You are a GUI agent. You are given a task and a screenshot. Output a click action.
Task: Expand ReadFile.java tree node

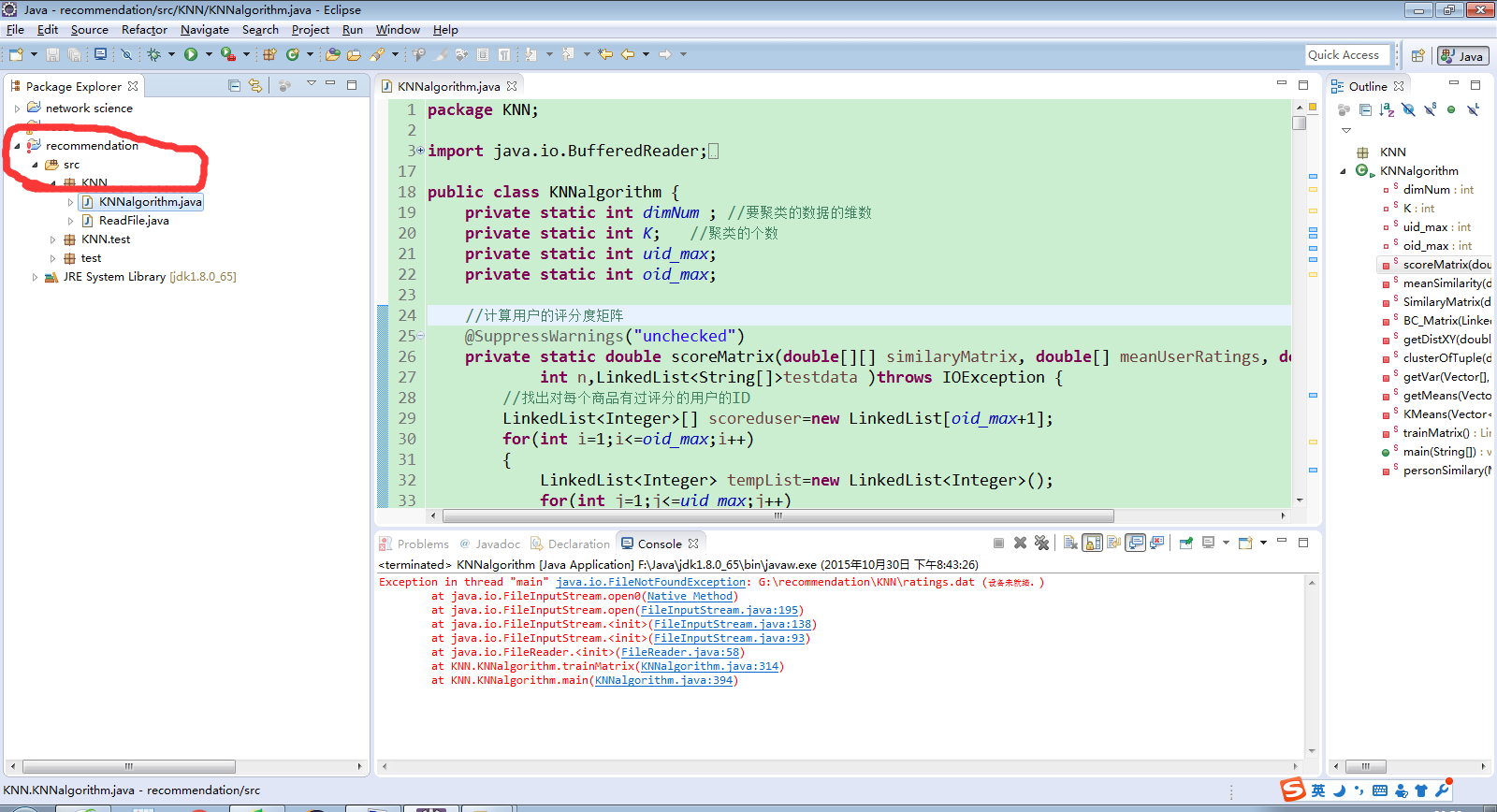pyautogui.click(x=70, y=221)
